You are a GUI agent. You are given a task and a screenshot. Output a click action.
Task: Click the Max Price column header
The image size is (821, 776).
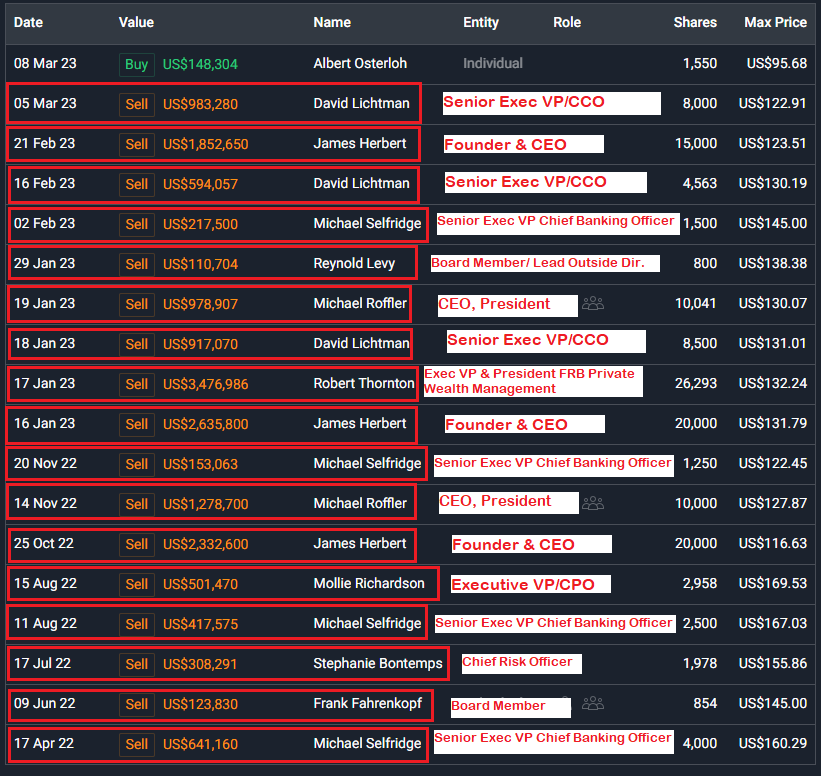pos(775,23)
